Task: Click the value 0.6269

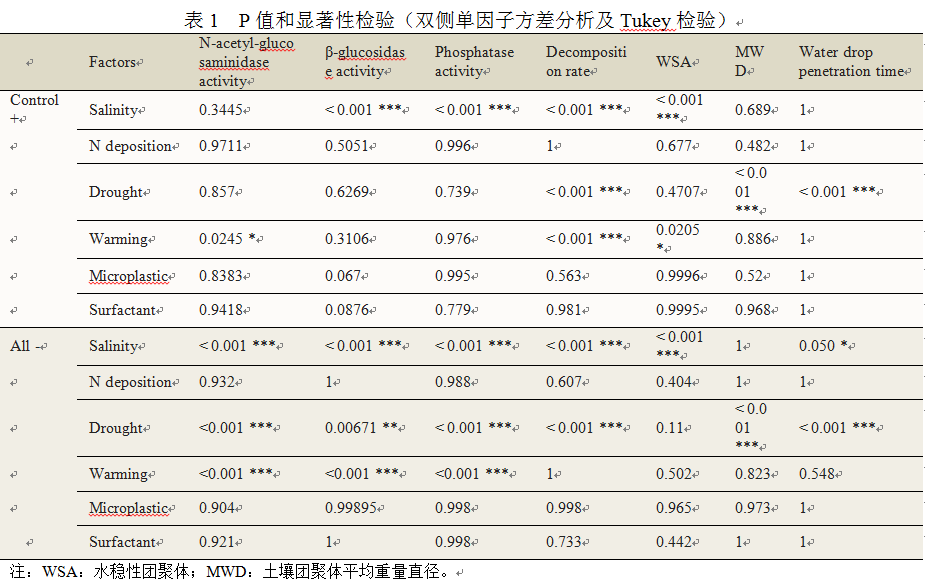Action: 347,192
